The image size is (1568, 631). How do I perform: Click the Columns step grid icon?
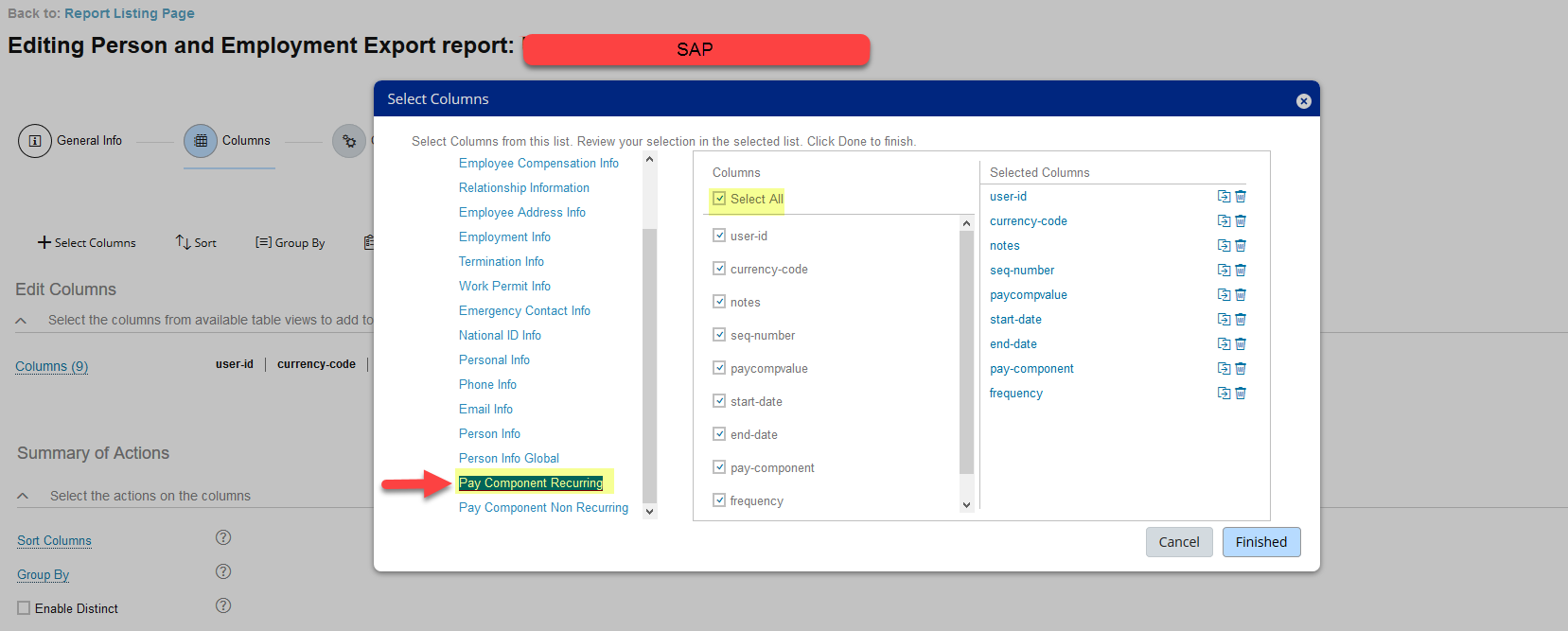pyautogui.click(x=201, y=141)
